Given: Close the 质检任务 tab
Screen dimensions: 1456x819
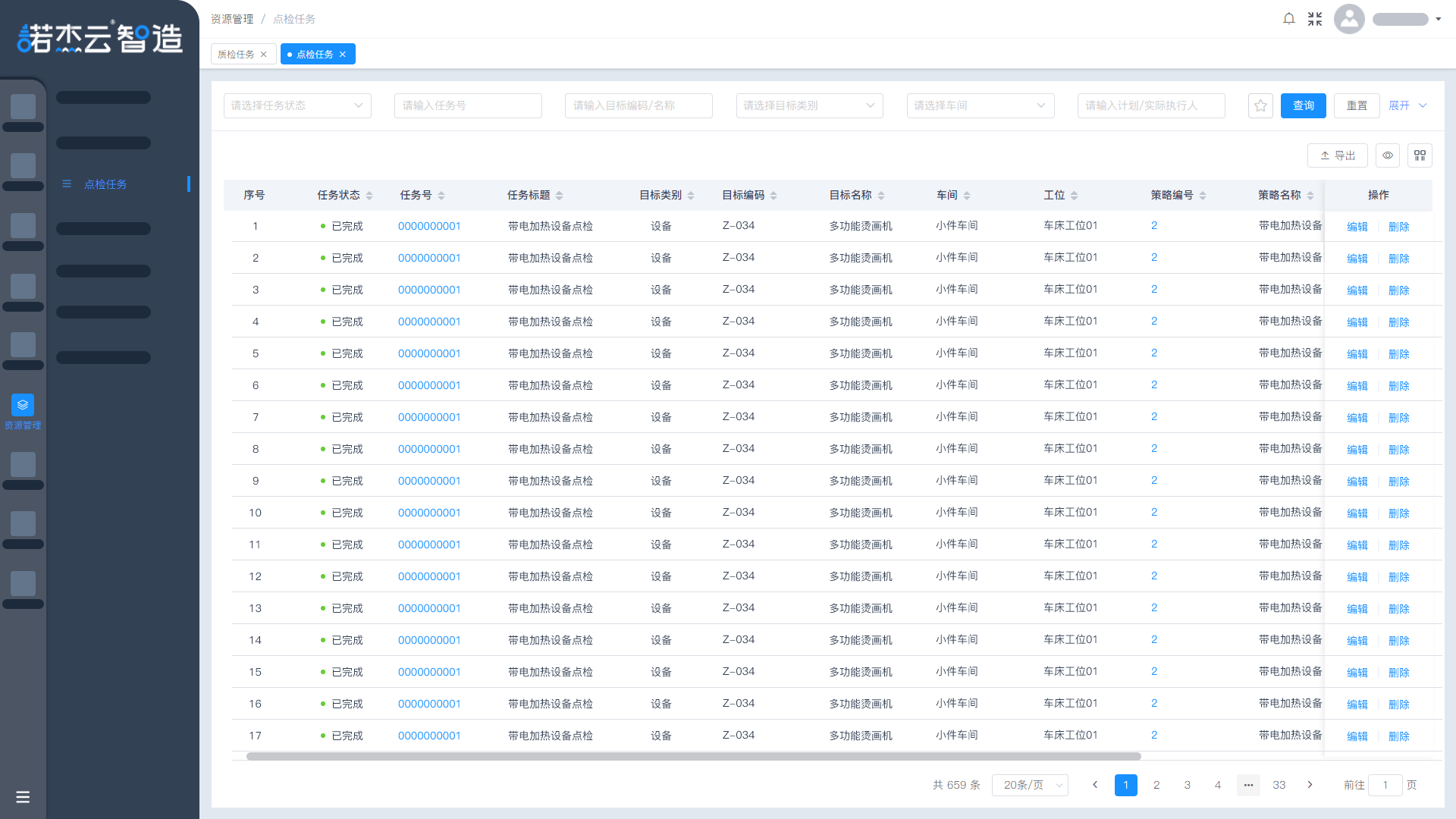Looking at the screenshot, I should pyautogui.click(x=264, y=55).
